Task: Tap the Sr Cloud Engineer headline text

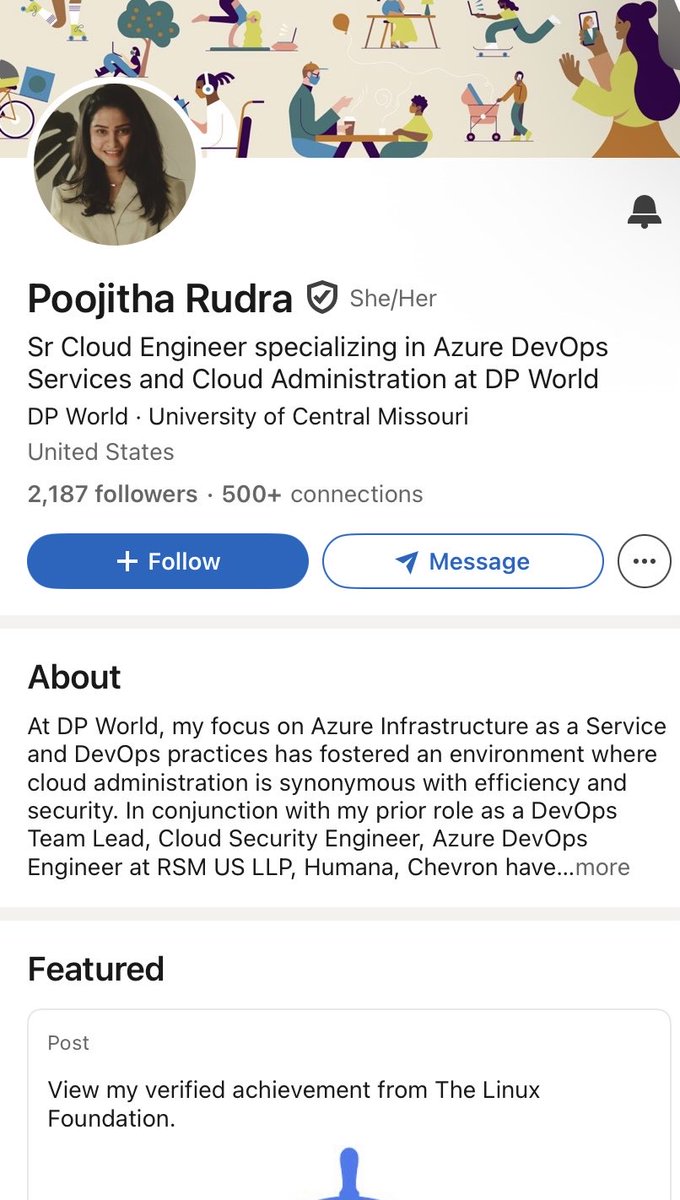Action: tap(318, 363)
